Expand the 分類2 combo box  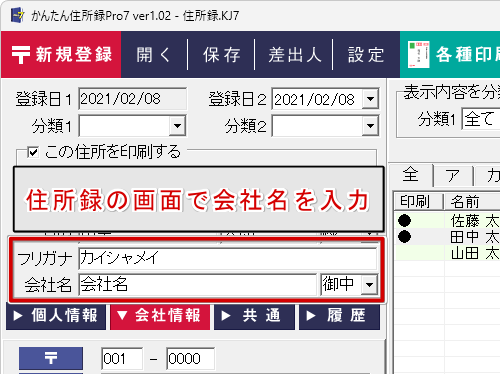tap(370, 126)
